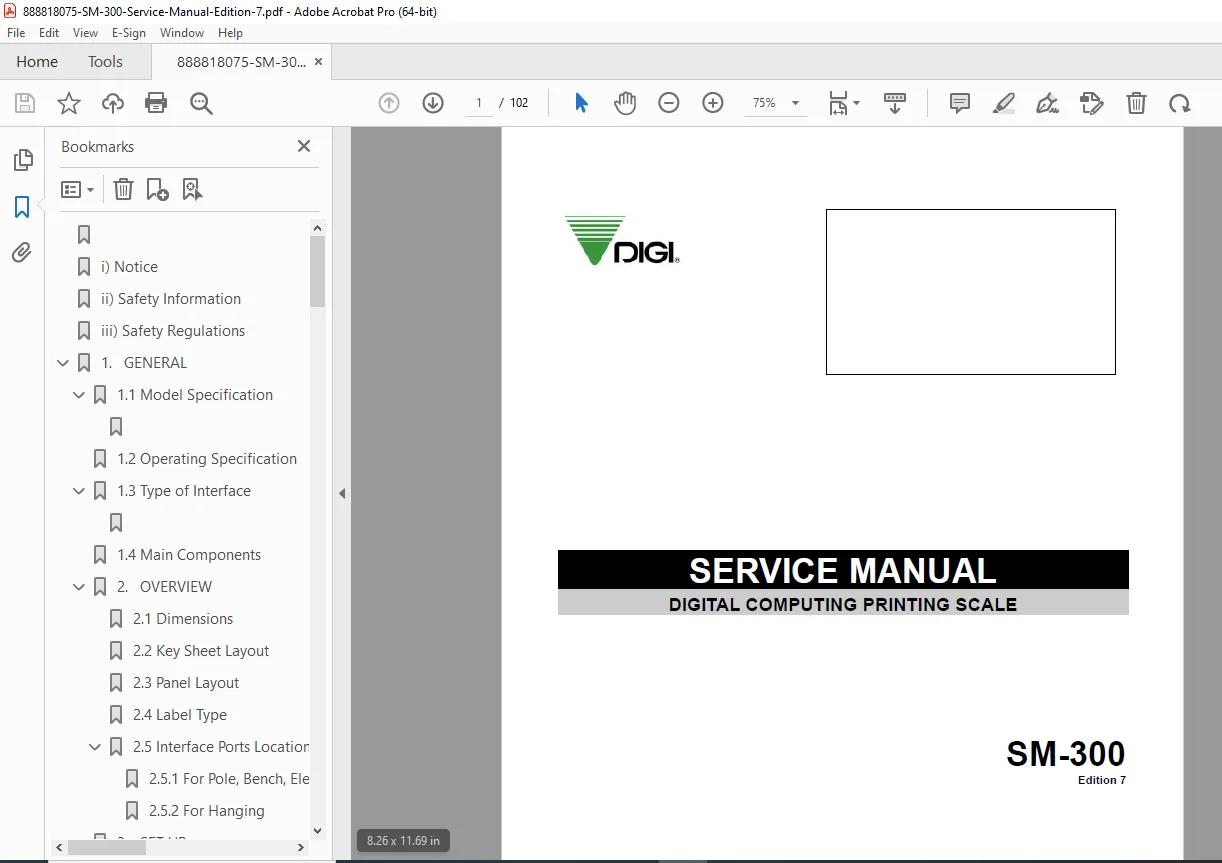Open the Attachments paperclip panel
The width and height of the screenshot is (1222, 863).
pyautogui.click(x=22, y=252)
